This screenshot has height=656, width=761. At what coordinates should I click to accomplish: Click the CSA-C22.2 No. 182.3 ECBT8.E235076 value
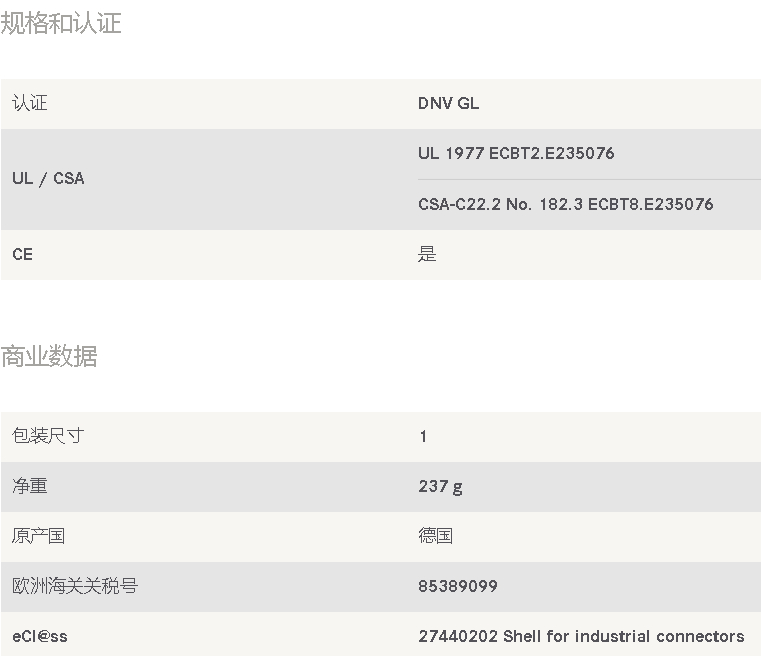click(565, 204)
